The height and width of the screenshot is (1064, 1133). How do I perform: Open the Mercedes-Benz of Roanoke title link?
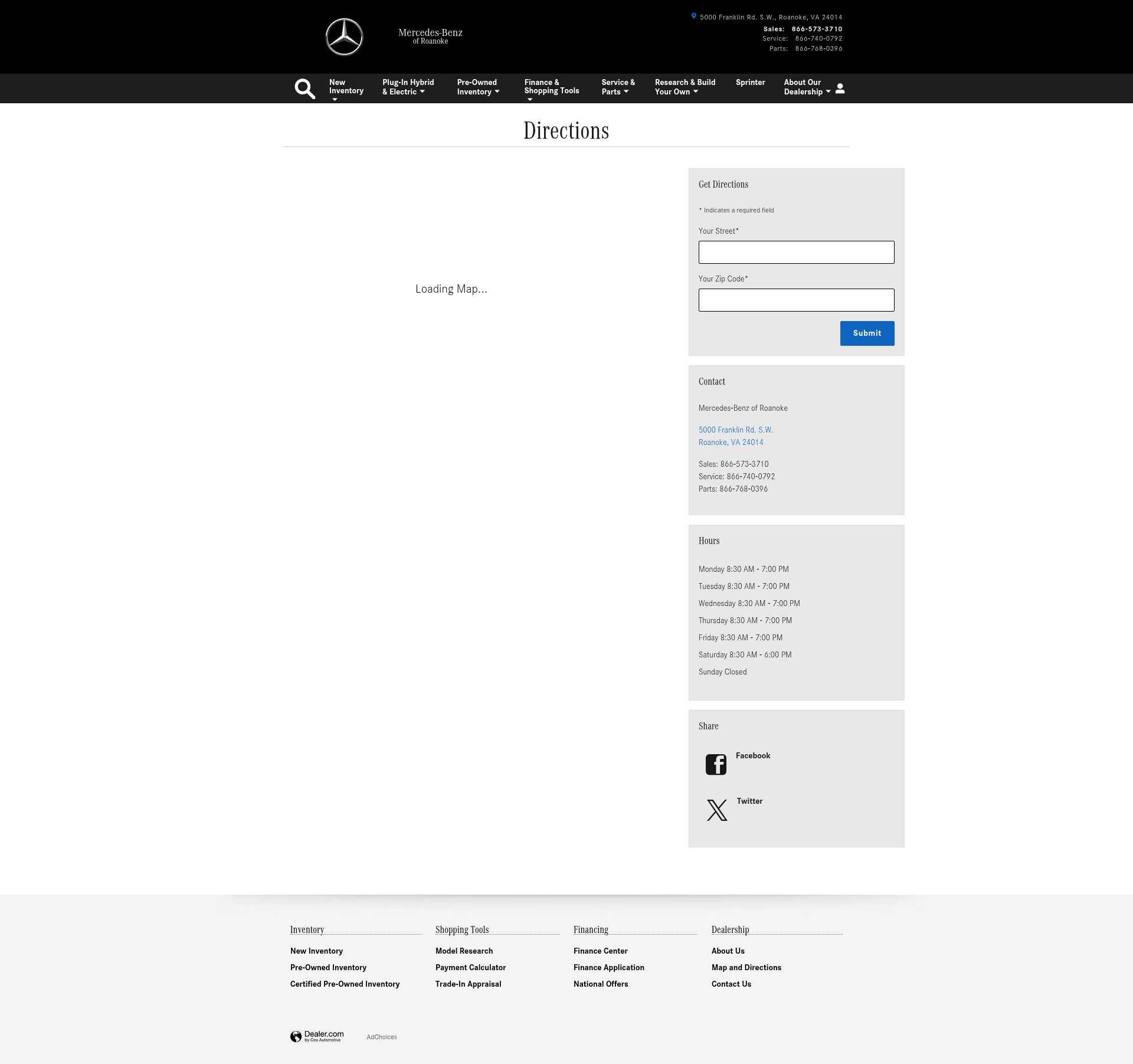coord(430,36)
